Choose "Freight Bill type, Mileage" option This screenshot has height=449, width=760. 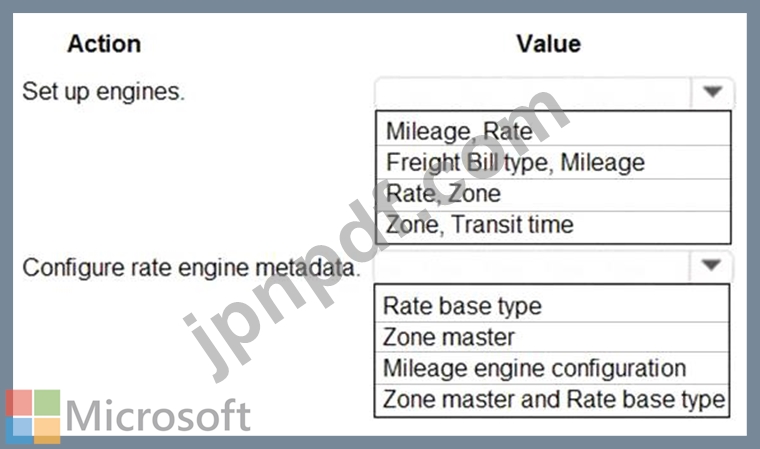(515, 162)
